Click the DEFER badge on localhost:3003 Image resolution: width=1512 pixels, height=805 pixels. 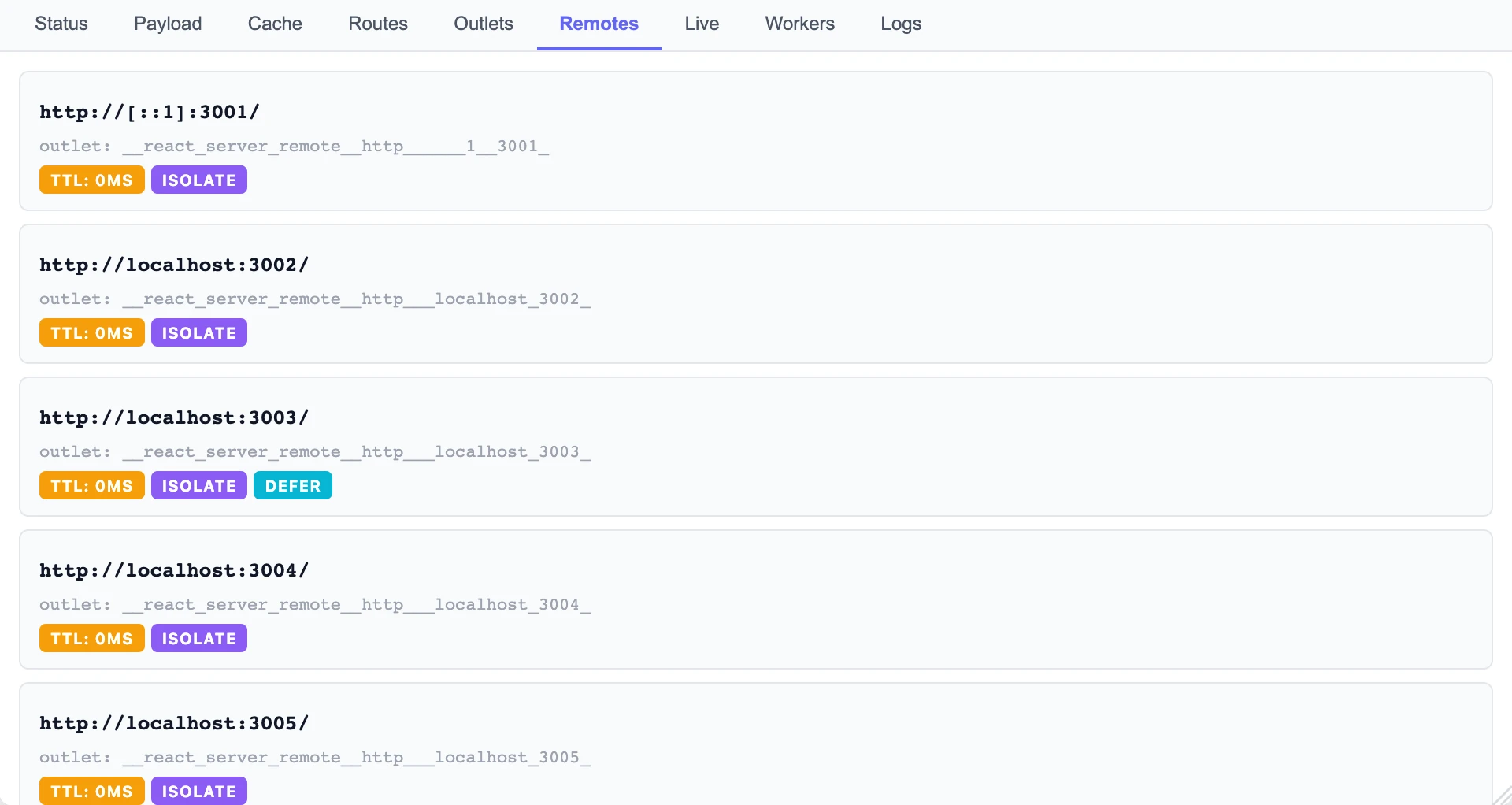point(293,486)
